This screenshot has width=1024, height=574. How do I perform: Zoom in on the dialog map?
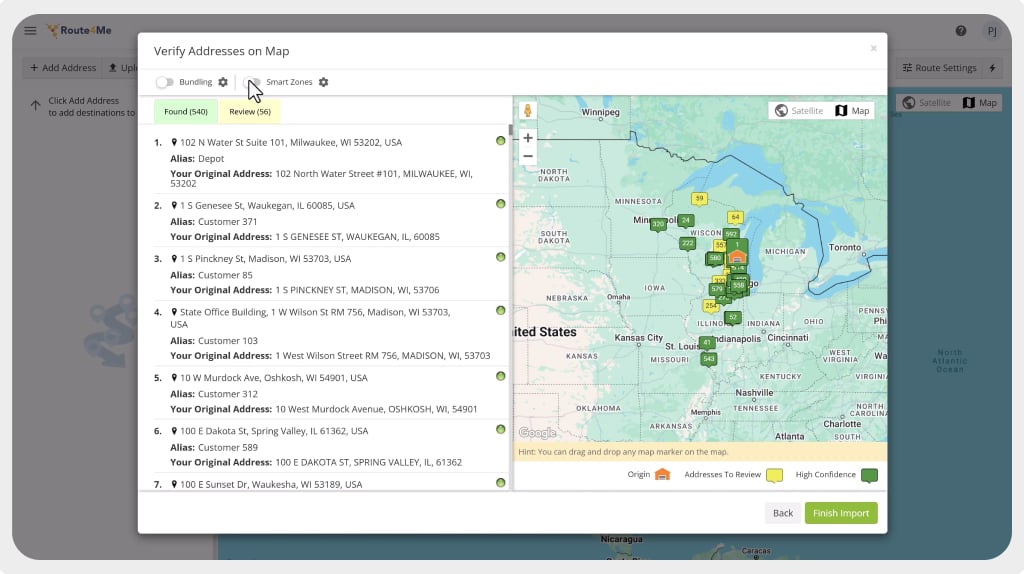[528, 138]
